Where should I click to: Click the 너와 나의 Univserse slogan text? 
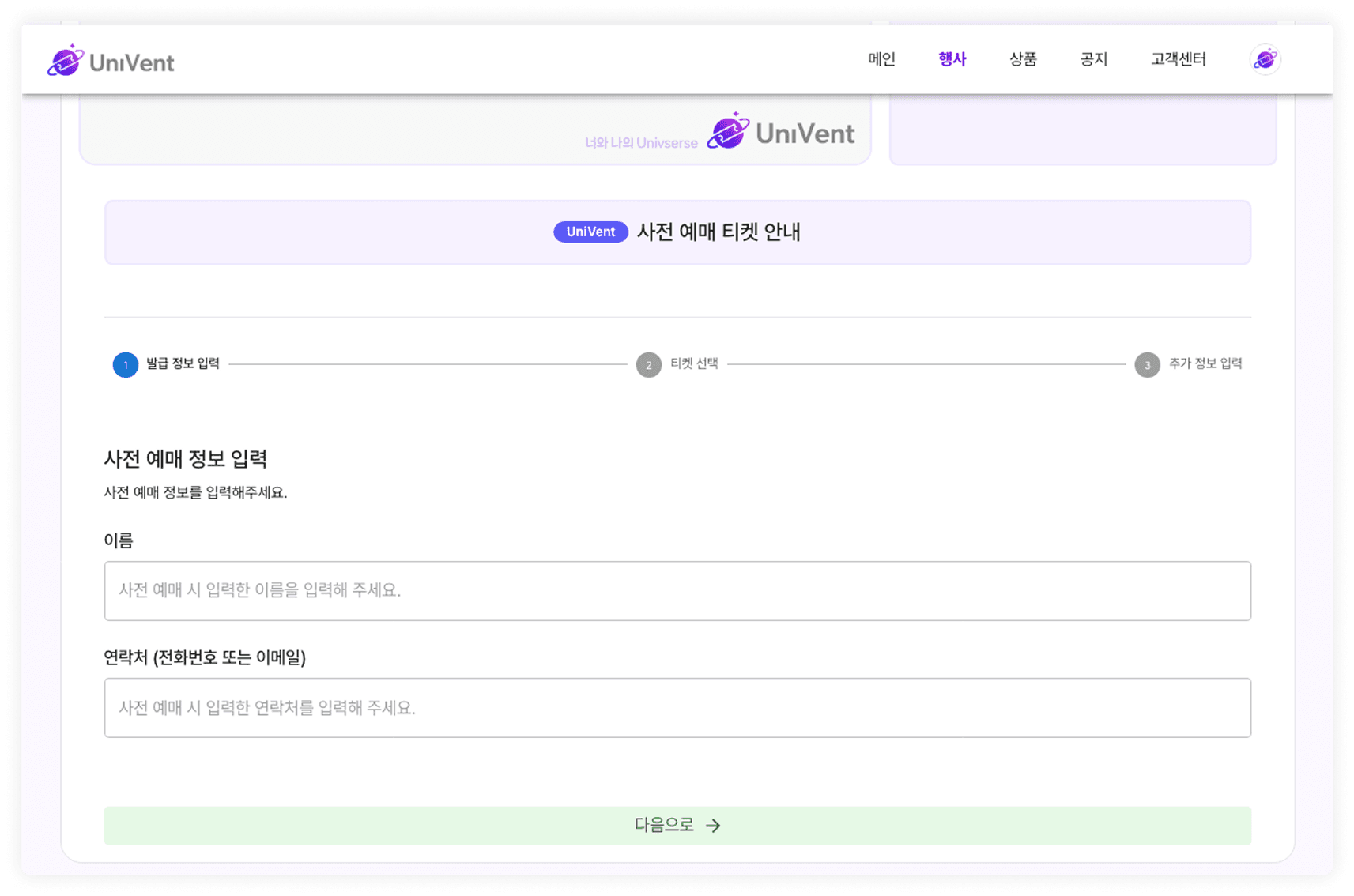point(641,143)
